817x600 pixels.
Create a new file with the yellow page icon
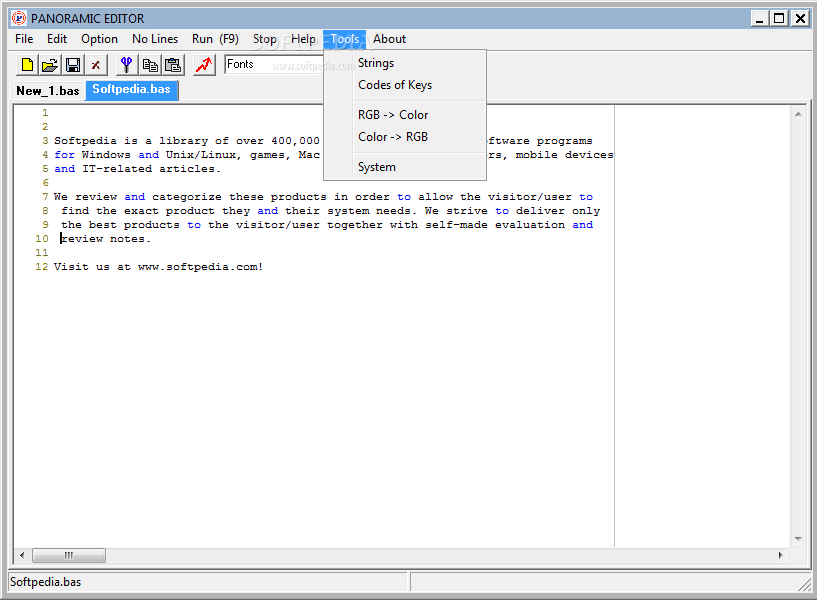[27, 65]
